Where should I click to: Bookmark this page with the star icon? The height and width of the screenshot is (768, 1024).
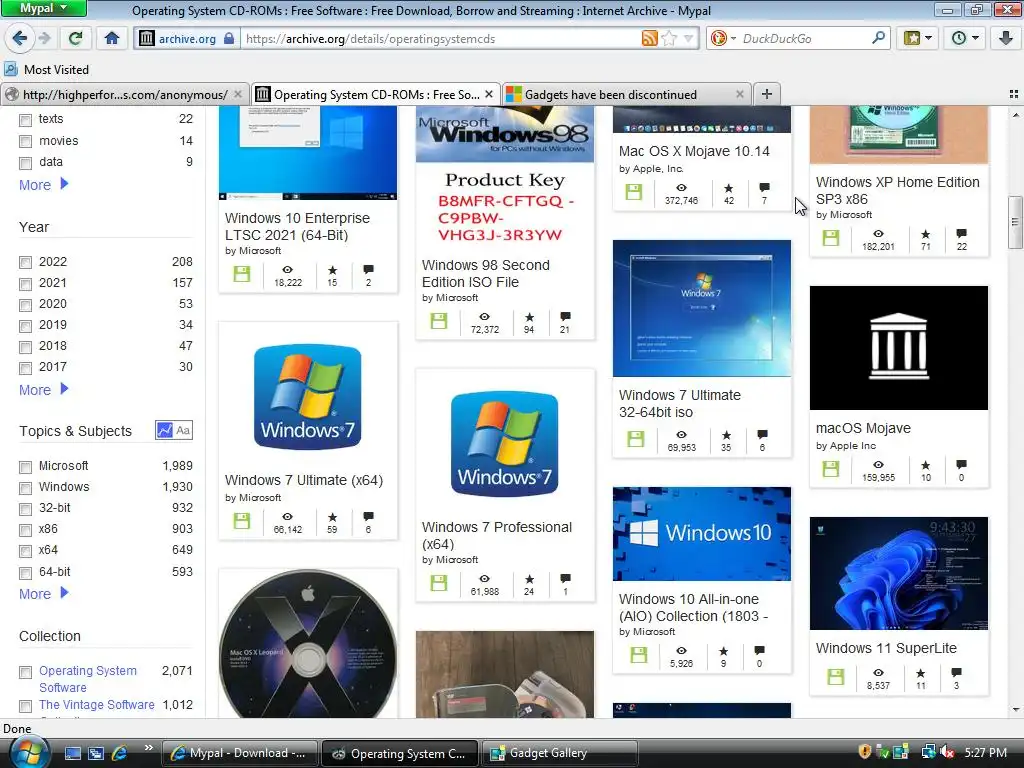click(x=669, y=39)
